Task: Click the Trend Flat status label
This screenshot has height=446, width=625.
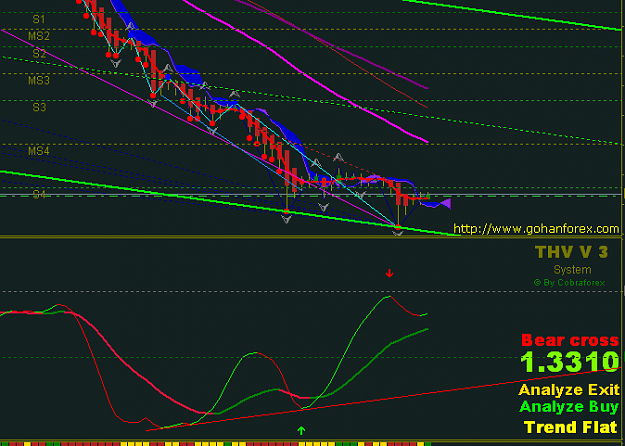Action: 571,427
